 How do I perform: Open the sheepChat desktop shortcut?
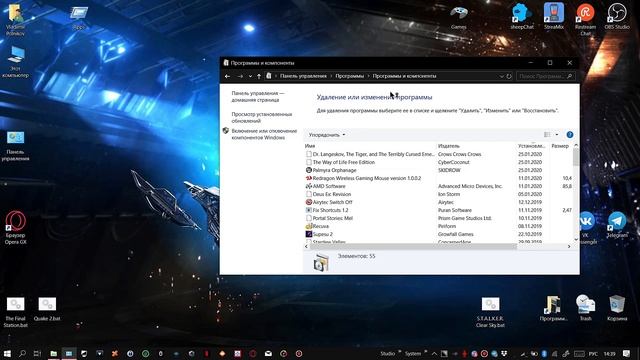coord(522,16)
